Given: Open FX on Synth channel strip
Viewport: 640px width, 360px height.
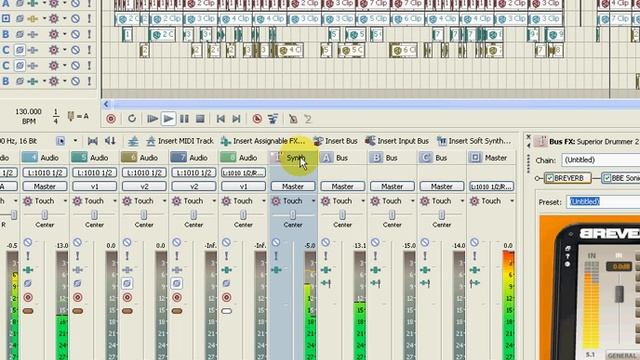Looking at the screenshot, I should coord(276,270).
